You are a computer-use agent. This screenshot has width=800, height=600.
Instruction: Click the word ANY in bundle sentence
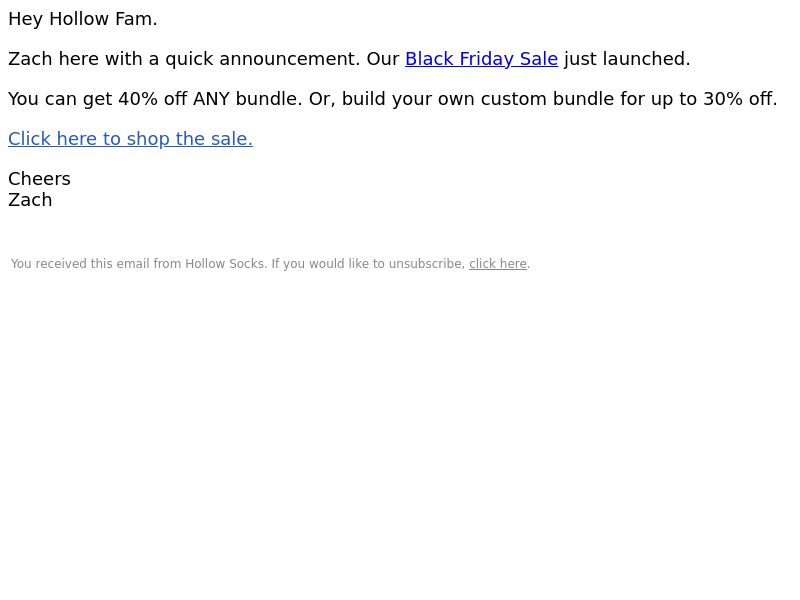pyautogui.click(x=211, y=99)
